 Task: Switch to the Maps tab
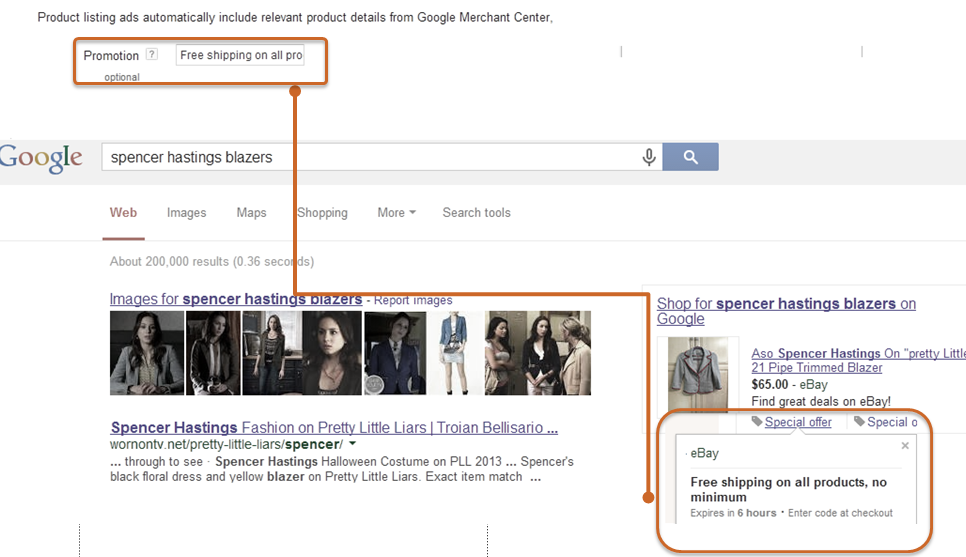[x=251, y=213]
